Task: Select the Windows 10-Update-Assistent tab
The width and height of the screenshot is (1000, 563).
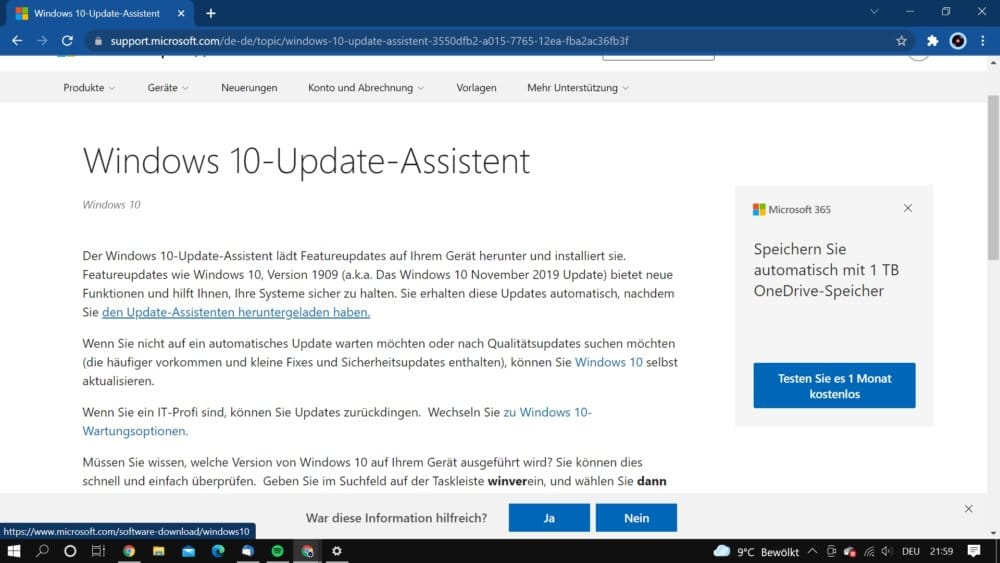Action: (97, 13)
